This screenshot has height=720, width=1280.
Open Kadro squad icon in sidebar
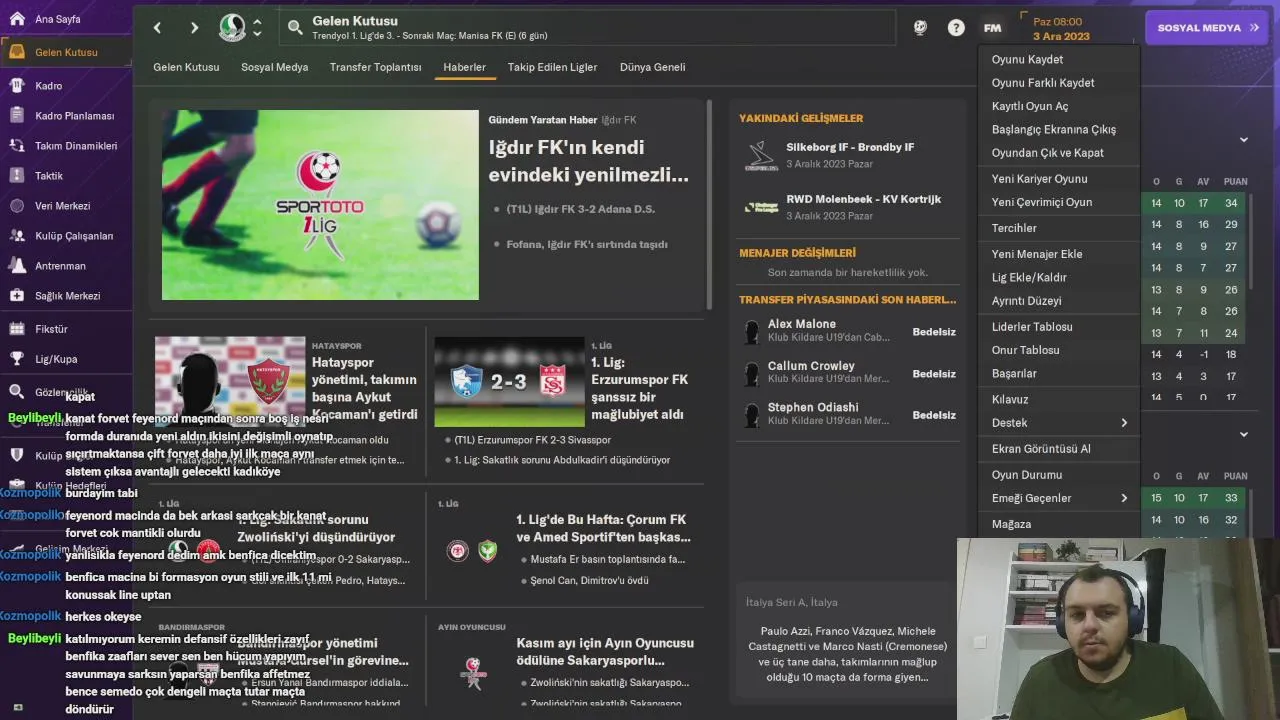[x=17, y=86]
